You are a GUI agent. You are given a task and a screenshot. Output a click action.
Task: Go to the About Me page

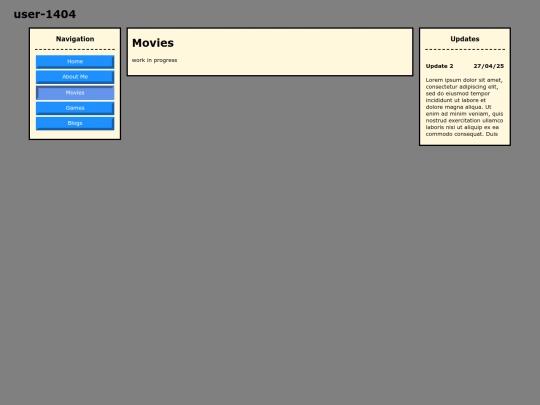point(75,77)
